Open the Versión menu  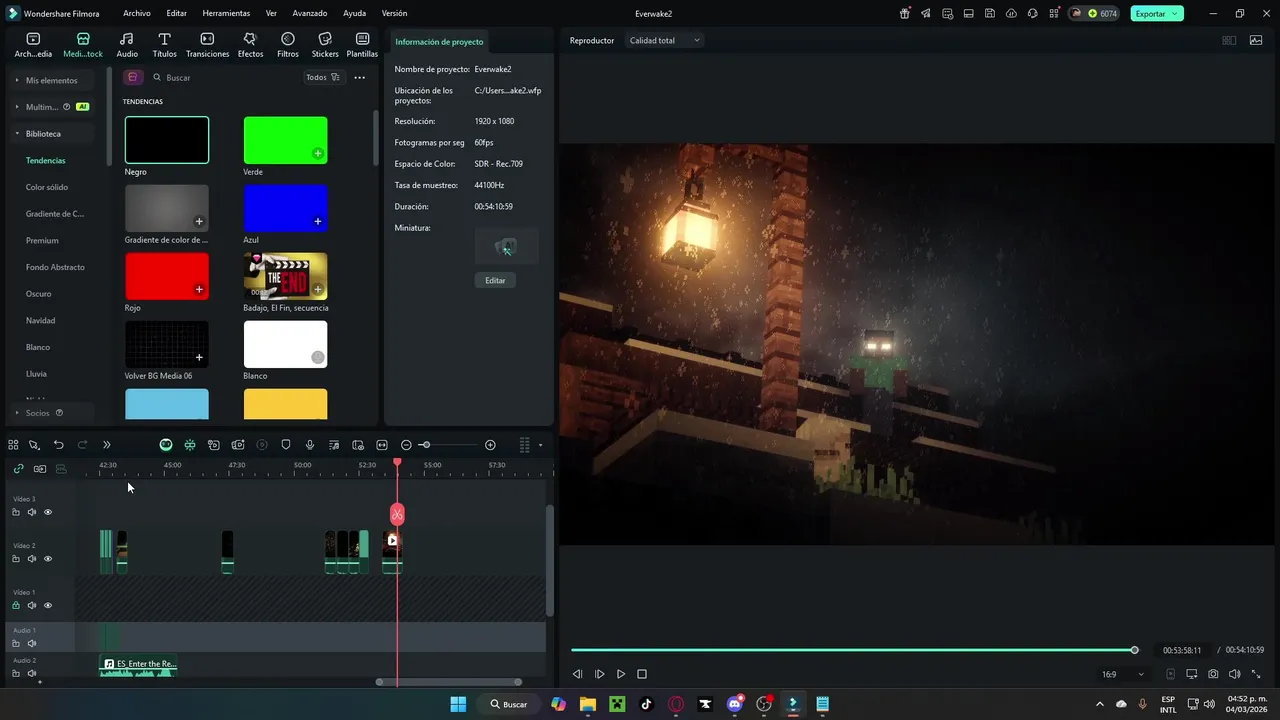point(395,14)
